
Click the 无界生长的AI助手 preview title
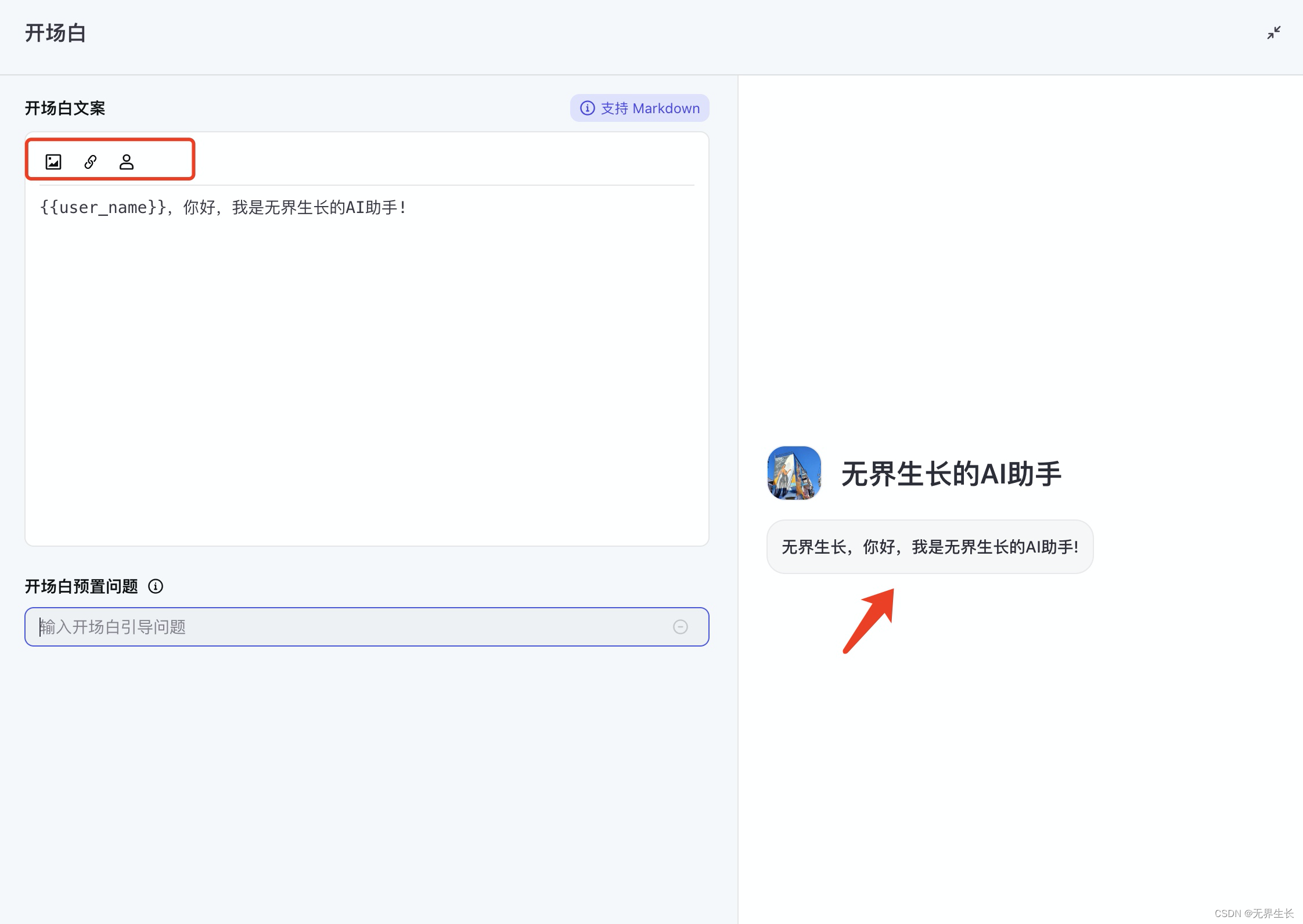pyautogui.click(x=951, y=474)
